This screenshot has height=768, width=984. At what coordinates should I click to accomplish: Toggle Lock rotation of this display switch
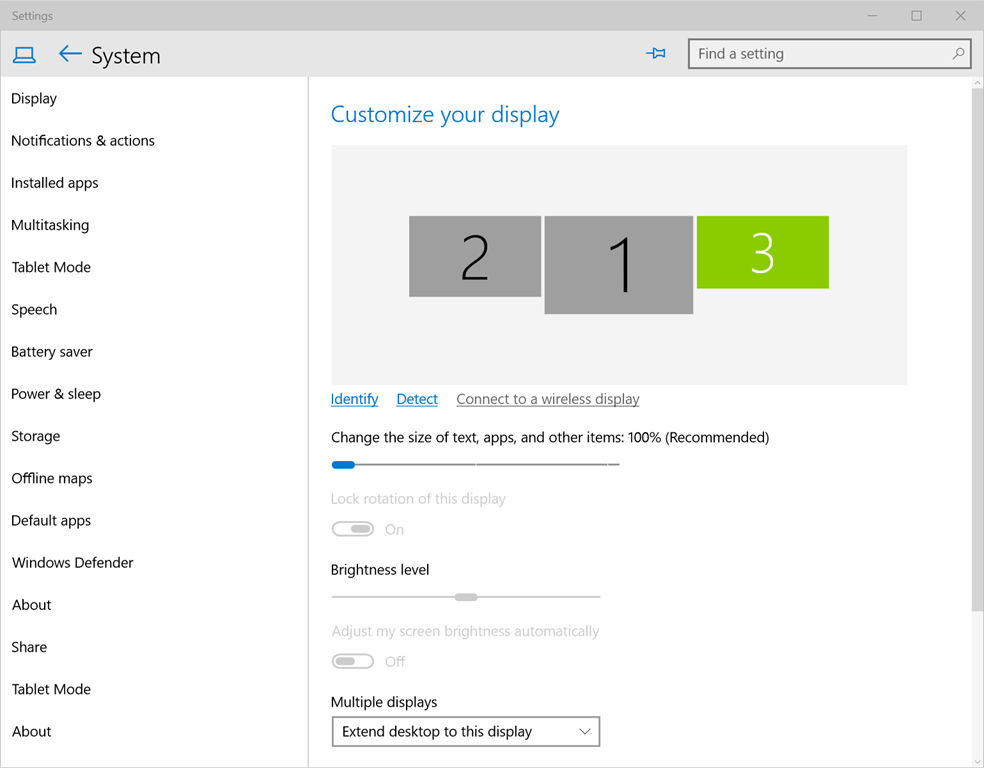click(x=353, y=529)
